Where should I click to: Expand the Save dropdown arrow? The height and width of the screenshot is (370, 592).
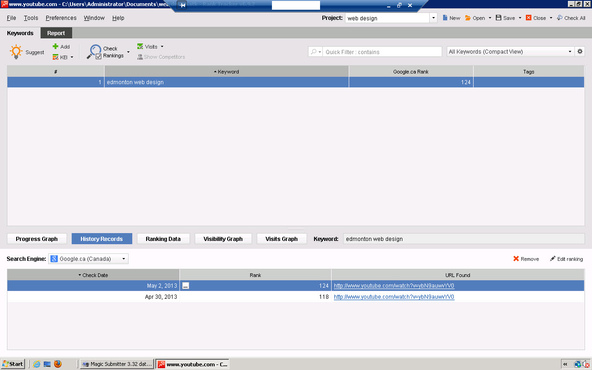[520, 18]
